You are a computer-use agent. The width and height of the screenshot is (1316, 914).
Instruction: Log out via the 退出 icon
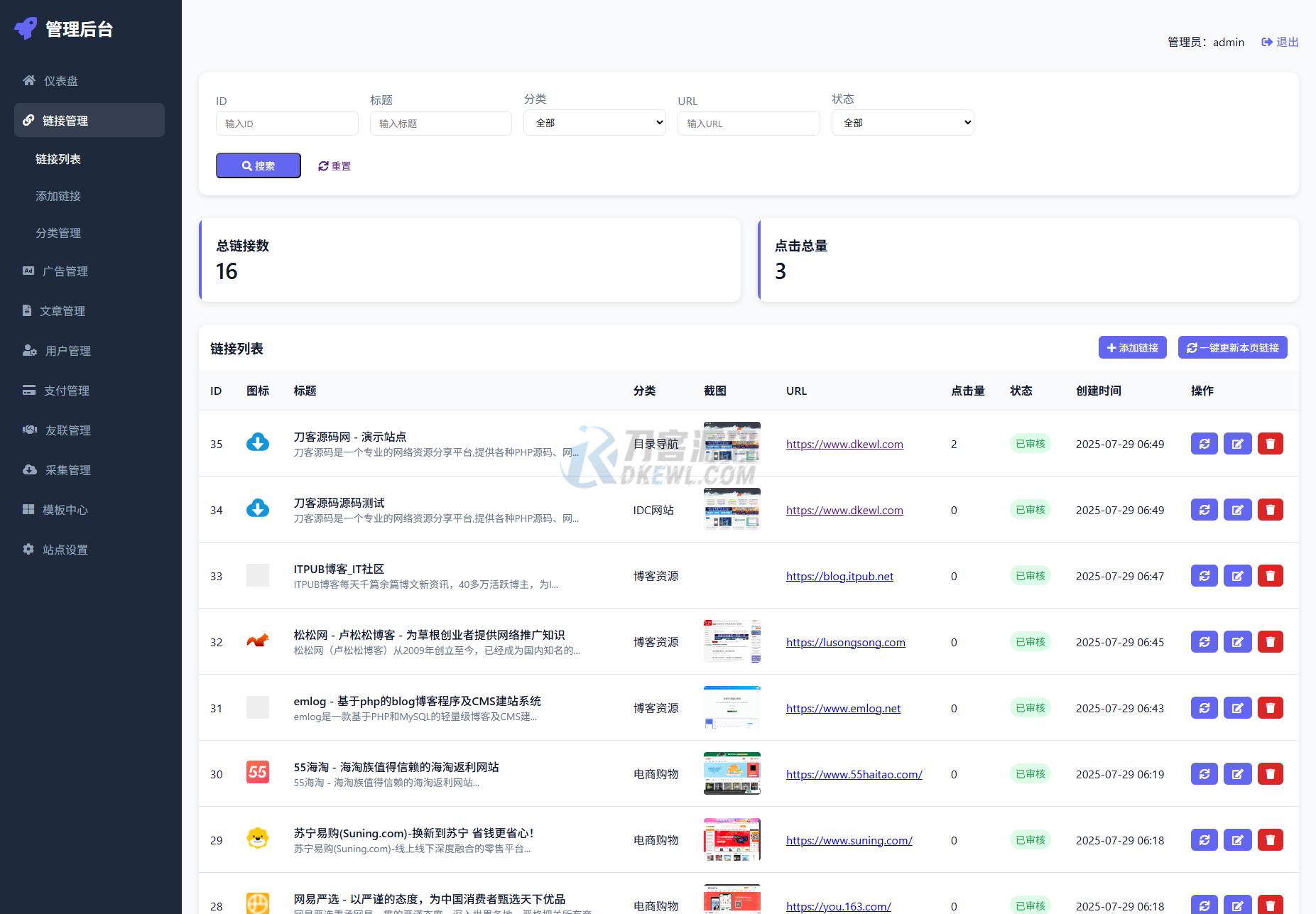(x=1279, y=42)
